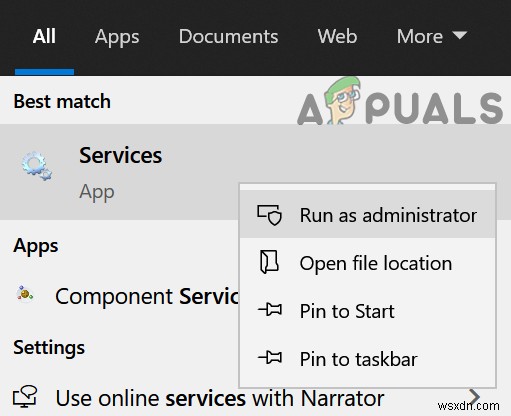This screenshot has width=511, height=416.
Task: Click the folder icon for Open file location
Action: [269, 262]
